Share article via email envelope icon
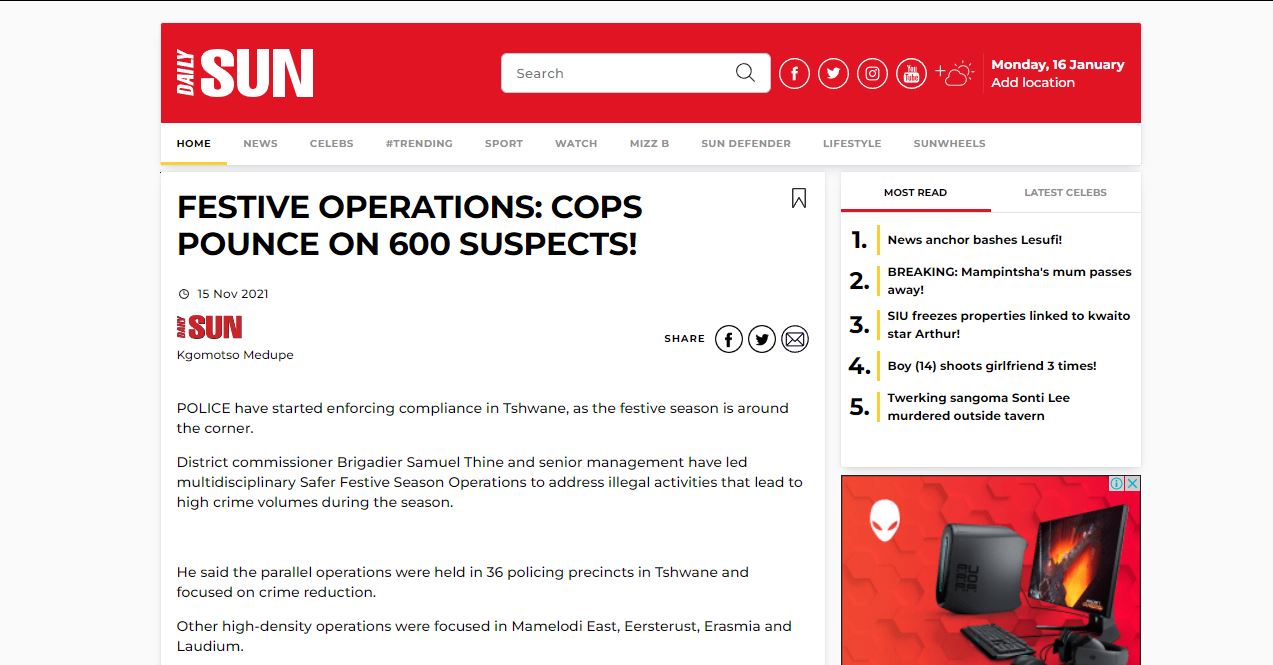1273x665 pixels. tap(795, 339)
